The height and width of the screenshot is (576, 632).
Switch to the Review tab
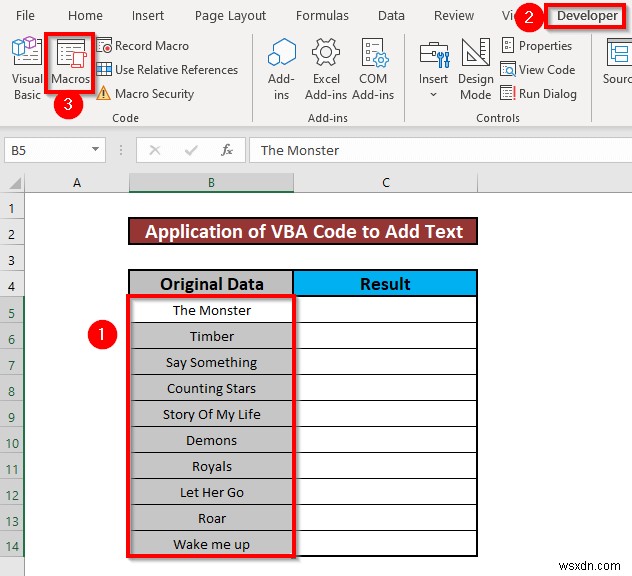click(454, 15)
